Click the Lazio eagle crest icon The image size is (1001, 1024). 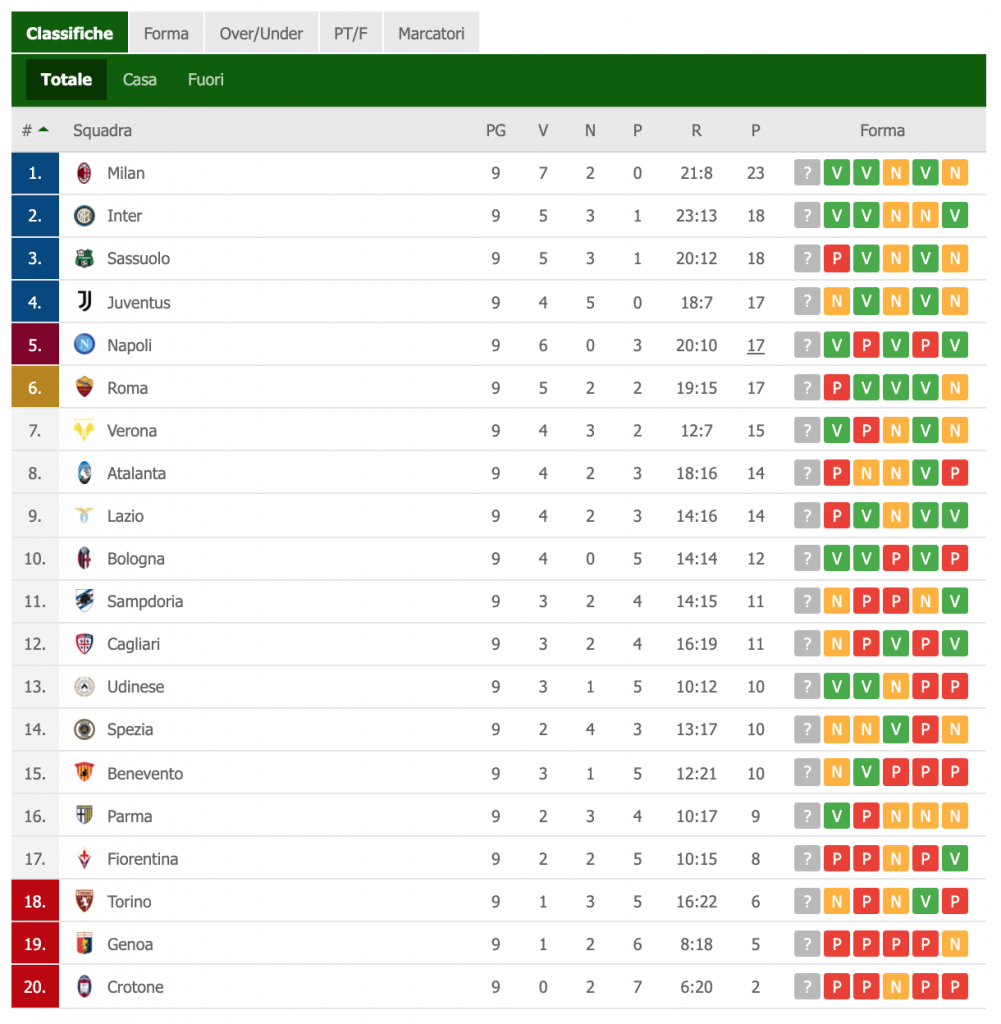point(85,516)
